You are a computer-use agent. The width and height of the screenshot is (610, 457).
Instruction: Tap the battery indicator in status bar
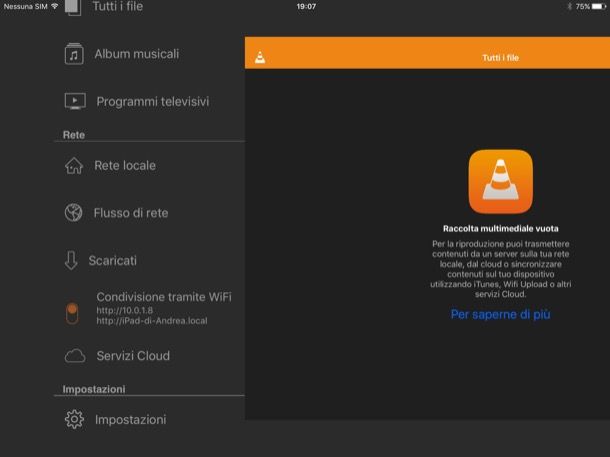pyautogui.click(x=599, y=6)
